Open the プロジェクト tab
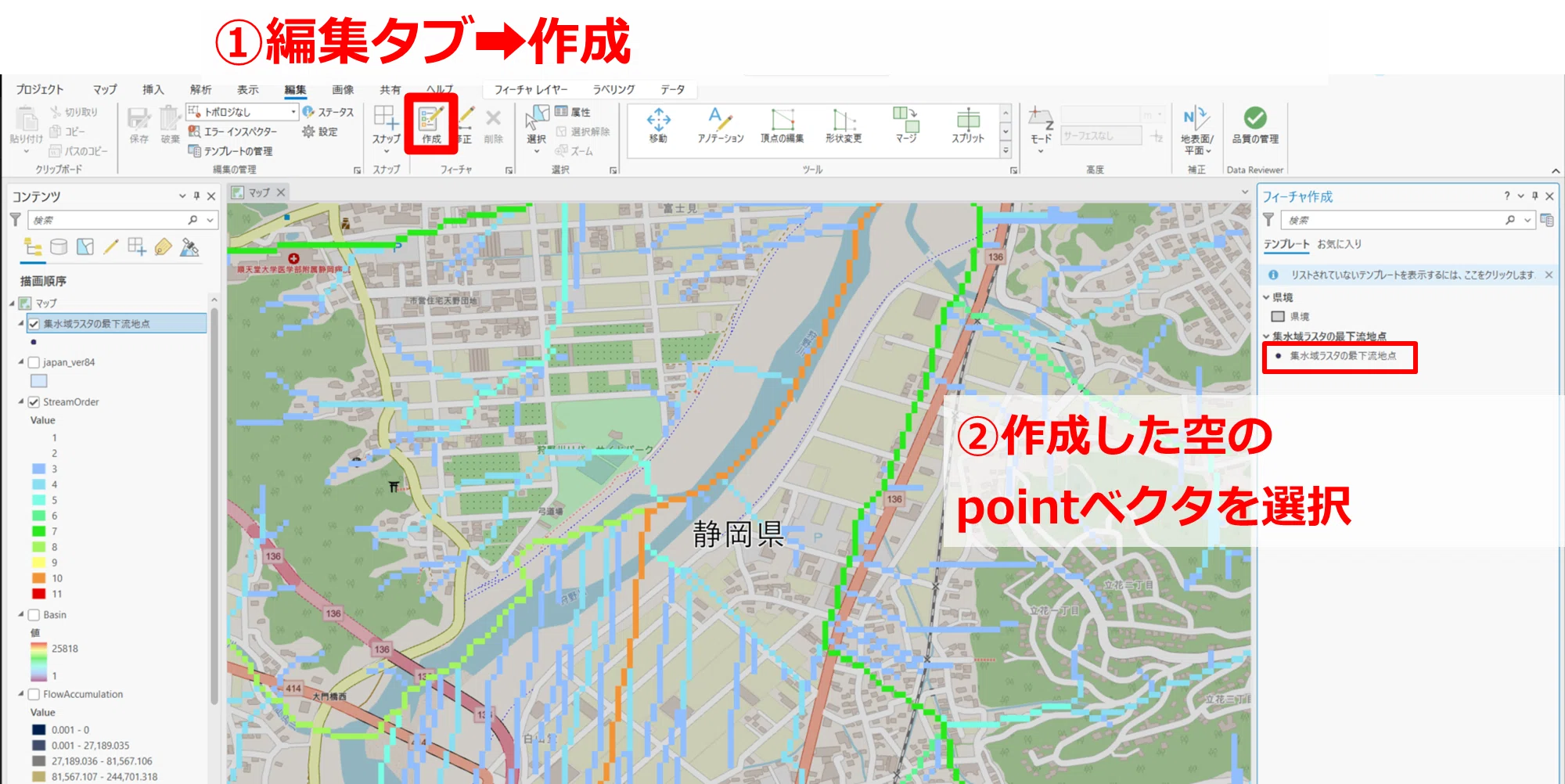The height and width of the screenshot is (784, 1565). click(x=39, y=89)
